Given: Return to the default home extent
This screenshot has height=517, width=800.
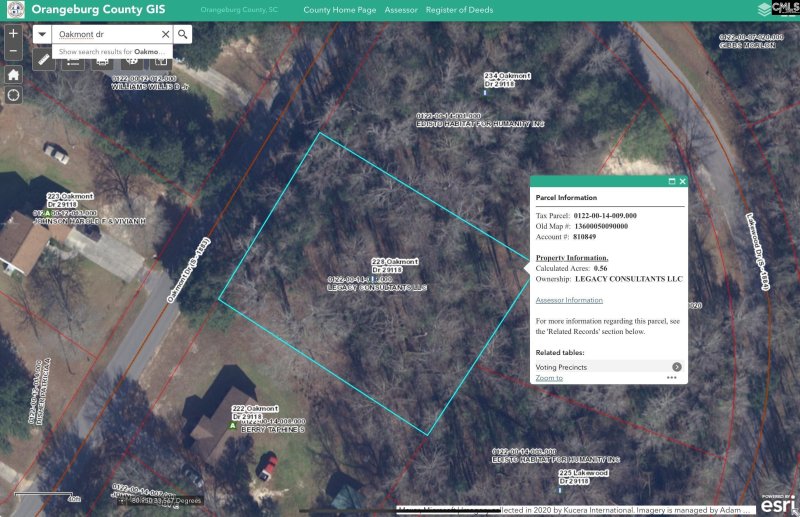Looking at the screenshot, I should tap(14, 74).
